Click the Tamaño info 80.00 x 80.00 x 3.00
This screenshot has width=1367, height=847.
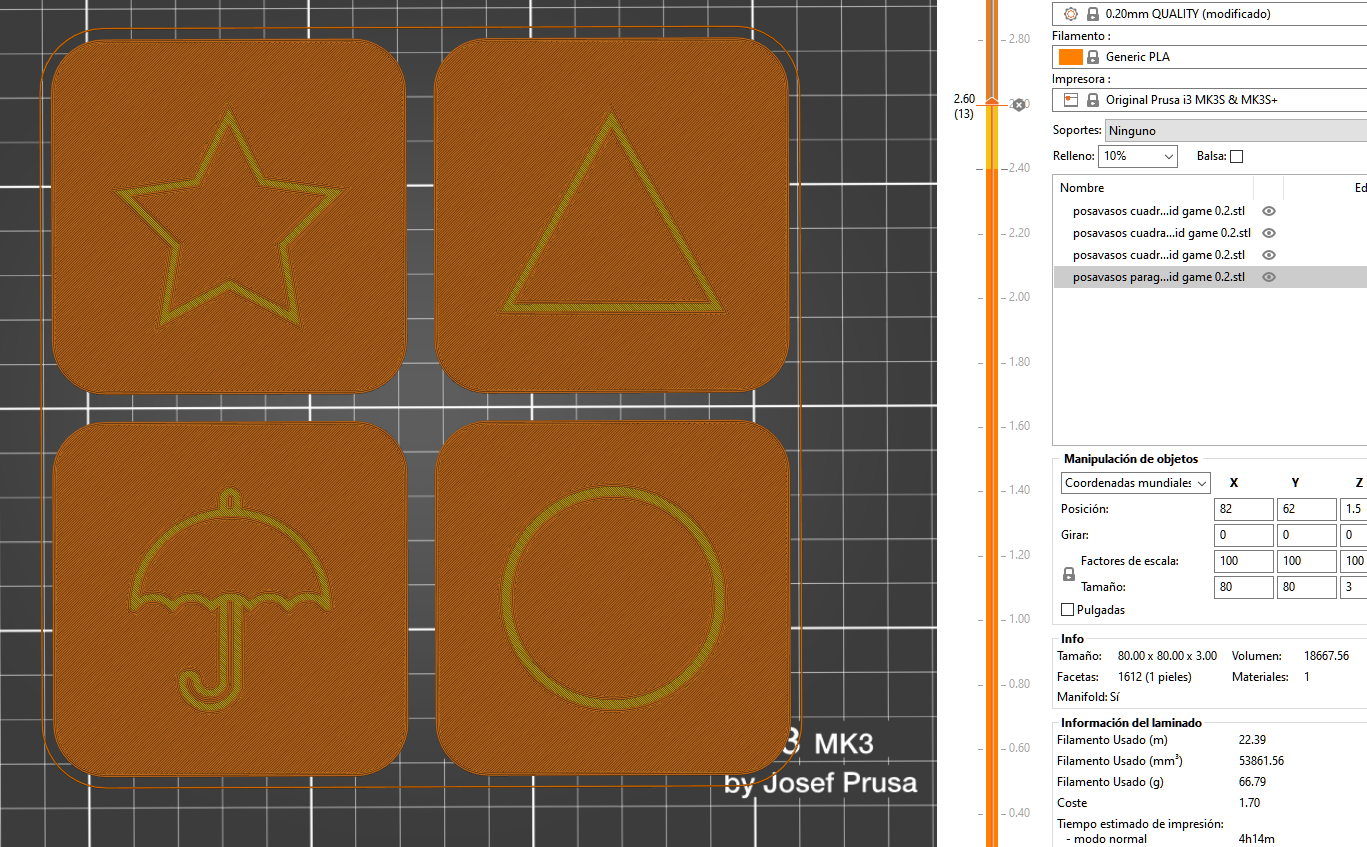click(1167, 656)
